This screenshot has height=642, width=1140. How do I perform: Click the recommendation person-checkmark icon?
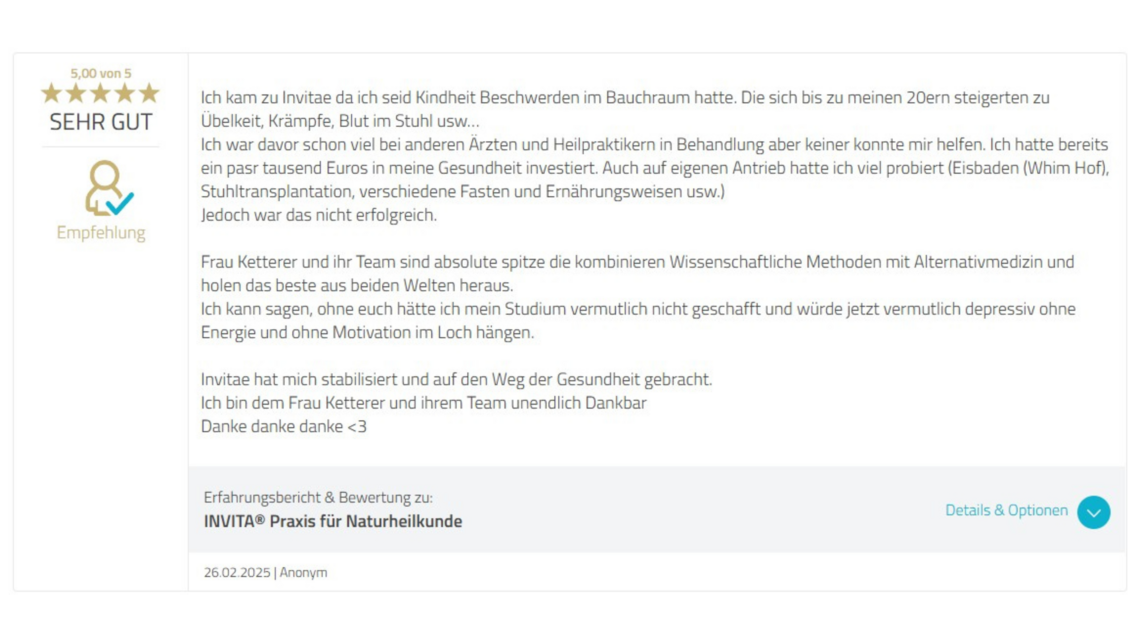tap(107, 189)
